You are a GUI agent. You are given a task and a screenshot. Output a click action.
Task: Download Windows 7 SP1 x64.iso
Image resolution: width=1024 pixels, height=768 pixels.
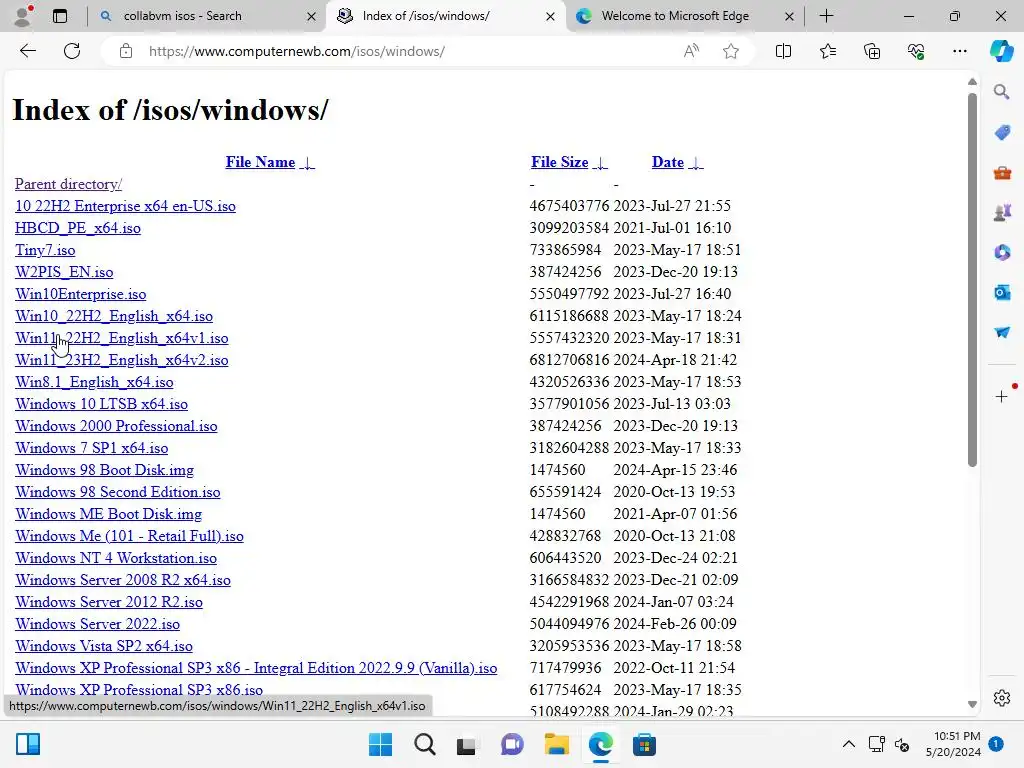(x=91, y=448)
